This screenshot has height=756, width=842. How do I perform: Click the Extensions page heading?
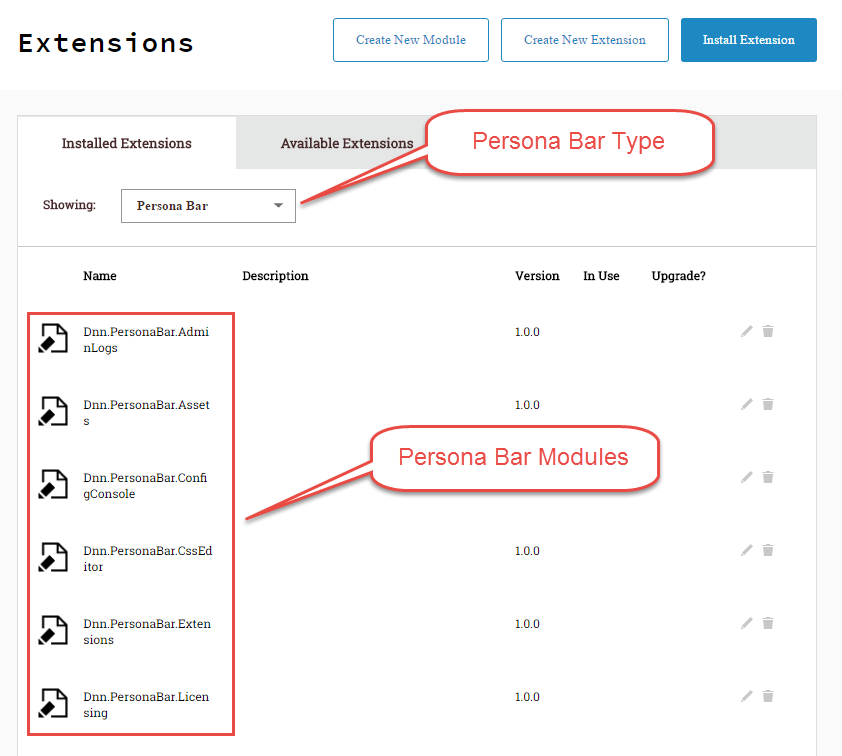pos(106,43)
